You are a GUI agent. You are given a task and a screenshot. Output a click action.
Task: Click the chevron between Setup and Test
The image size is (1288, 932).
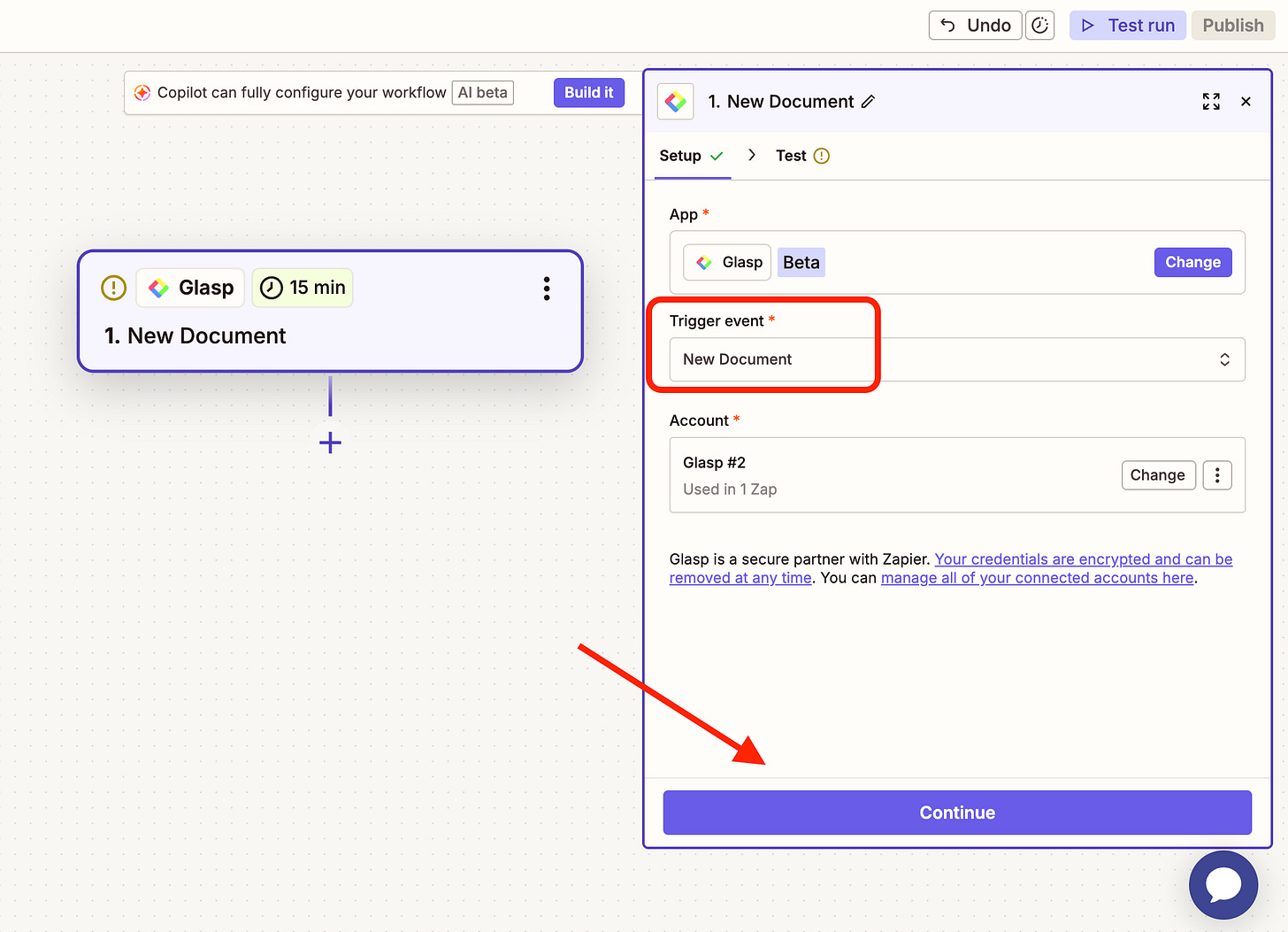click(752, 155)
